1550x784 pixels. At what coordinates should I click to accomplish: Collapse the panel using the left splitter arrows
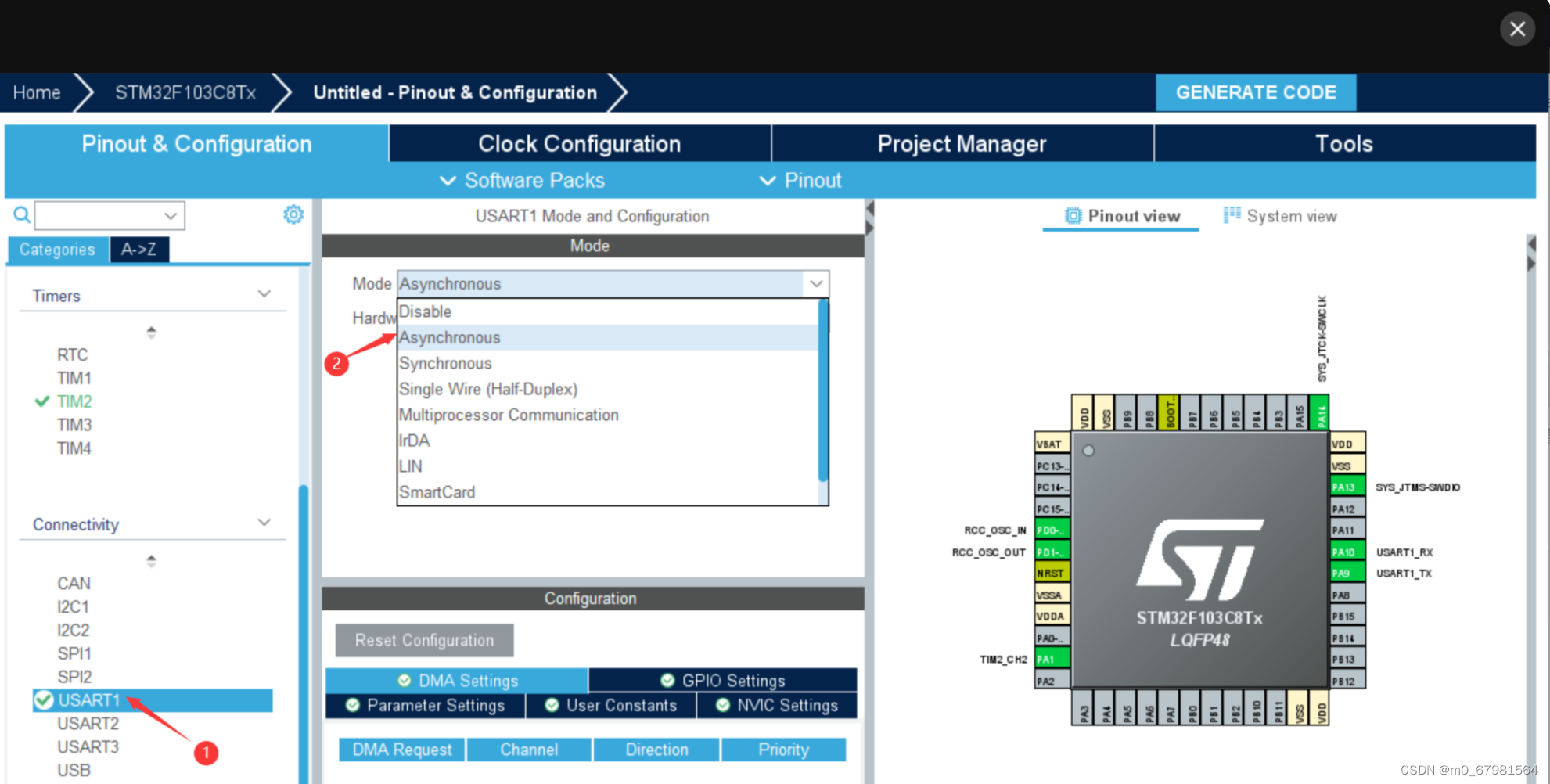(x=869, y=218)
